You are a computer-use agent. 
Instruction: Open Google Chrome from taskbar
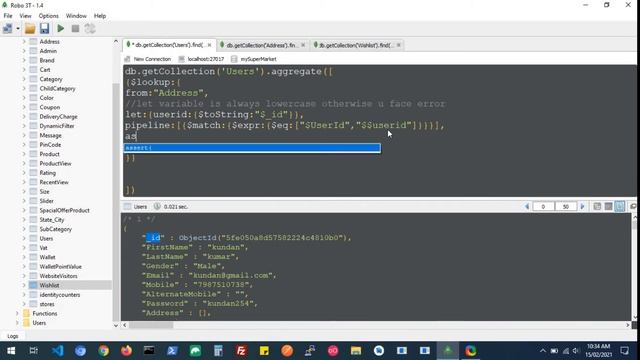(x=103, y=351)
